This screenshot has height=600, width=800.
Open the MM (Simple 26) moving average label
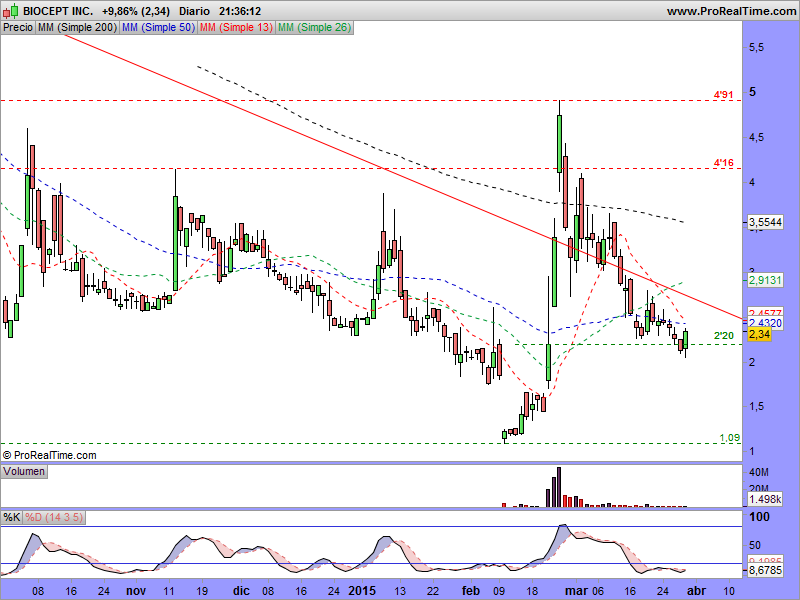(x=314, y=28)
